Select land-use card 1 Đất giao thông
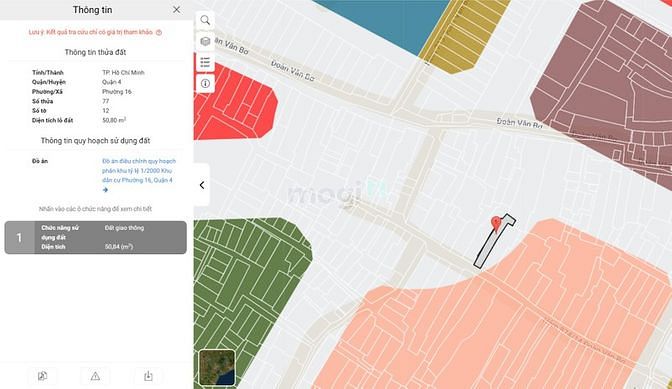This screenshot has width=672, height=389. (96, 237)
